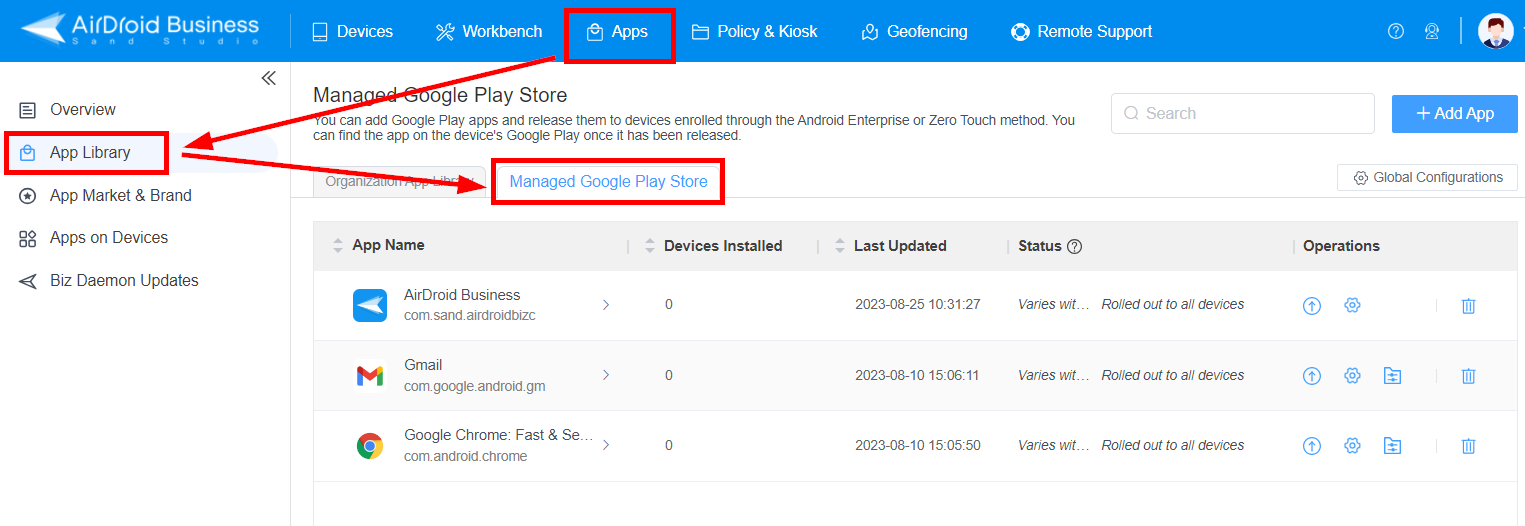Click the com.sand.airdroidbizc package name
This screenshot has width=1525, height=526.
pyautogui.click(x=470, y=316)
